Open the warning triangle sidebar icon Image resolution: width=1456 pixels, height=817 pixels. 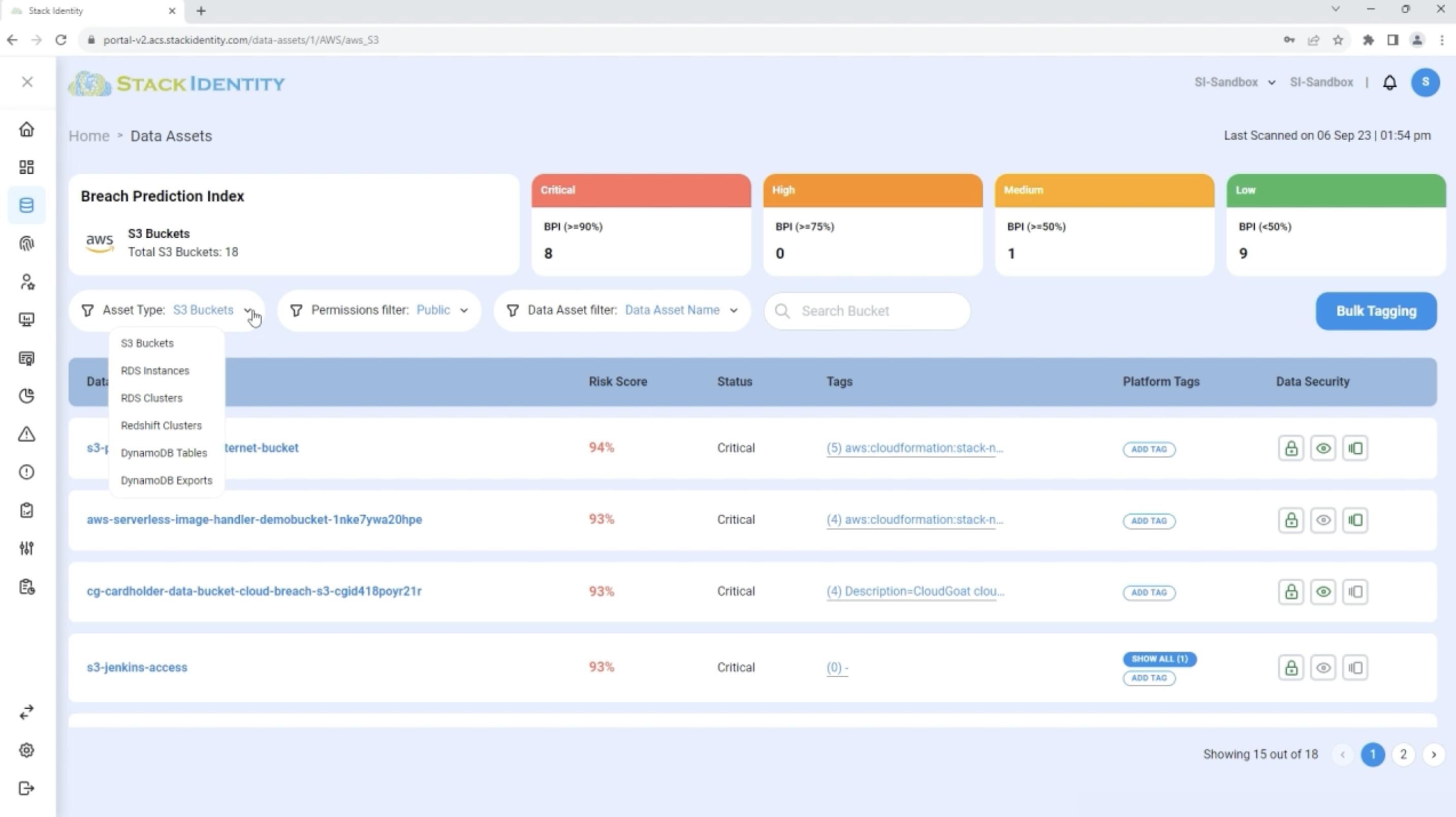click(26, 434)
